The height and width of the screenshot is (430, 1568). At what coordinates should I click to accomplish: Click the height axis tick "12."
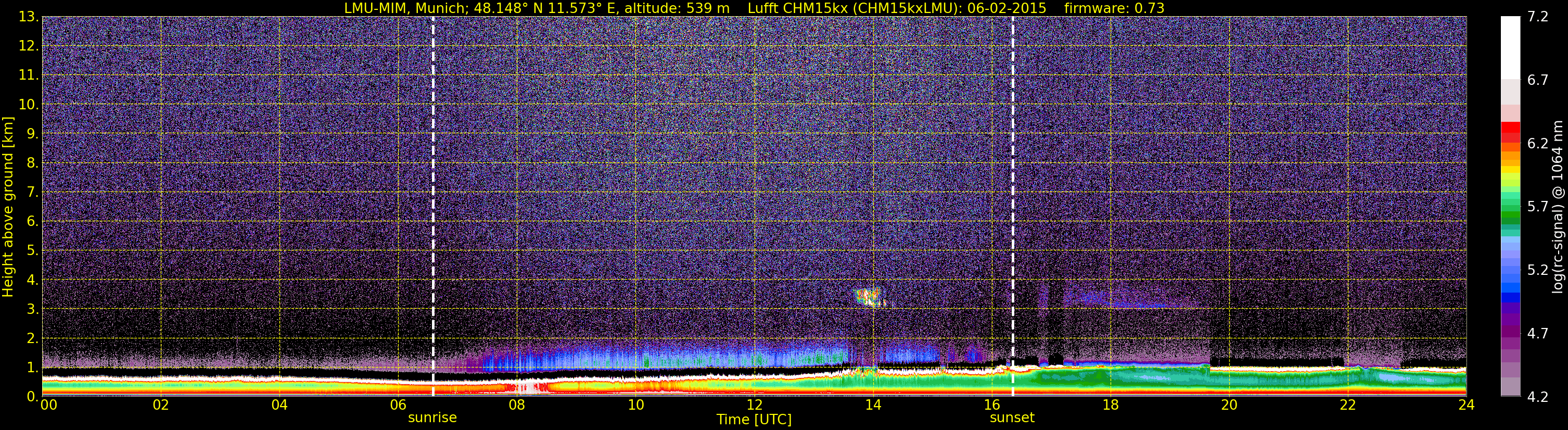[x=29, y=46]
